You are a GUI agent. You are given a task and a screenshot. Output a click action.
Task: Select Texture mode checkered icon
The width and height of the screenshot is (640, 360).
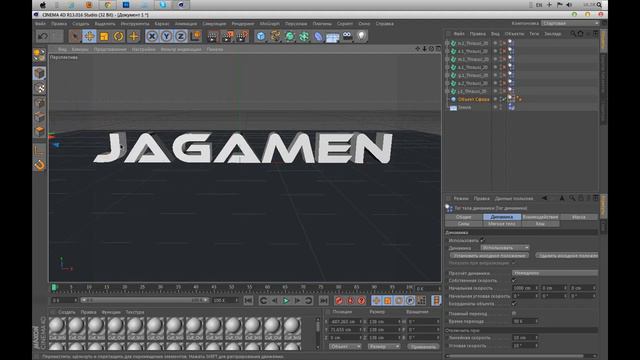tap(40, 88)
